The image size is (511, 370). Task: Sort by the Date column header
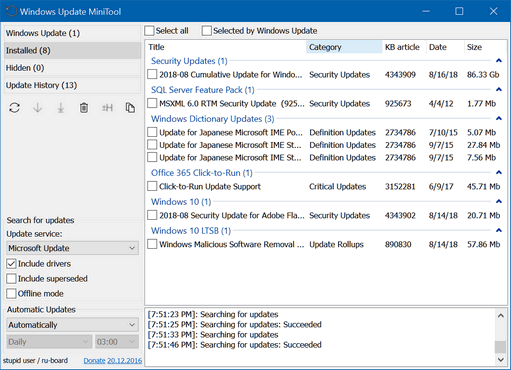(445, 47)
